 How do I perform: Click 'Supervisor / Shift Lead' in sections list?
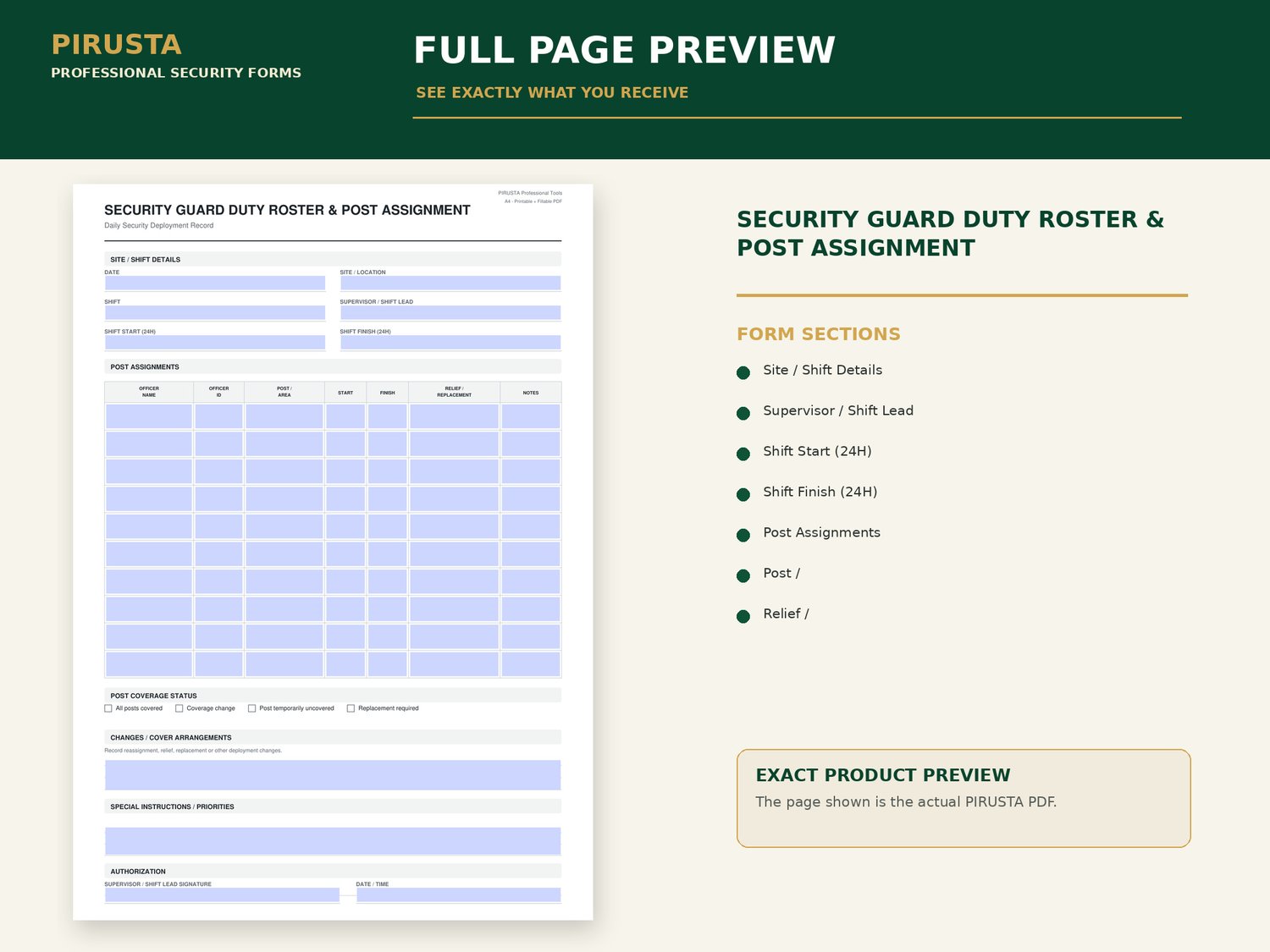(838, 410)
